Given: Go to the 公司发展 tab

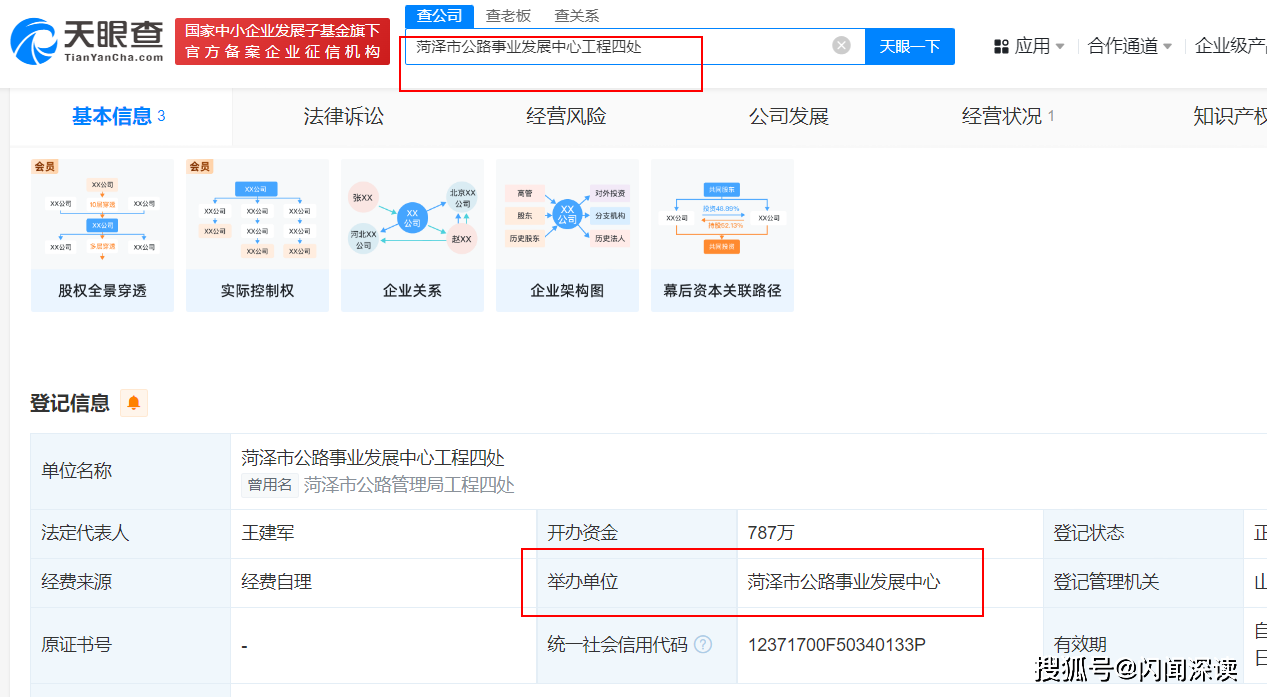Looking at the screenshot, I should [x=789, y=117].
